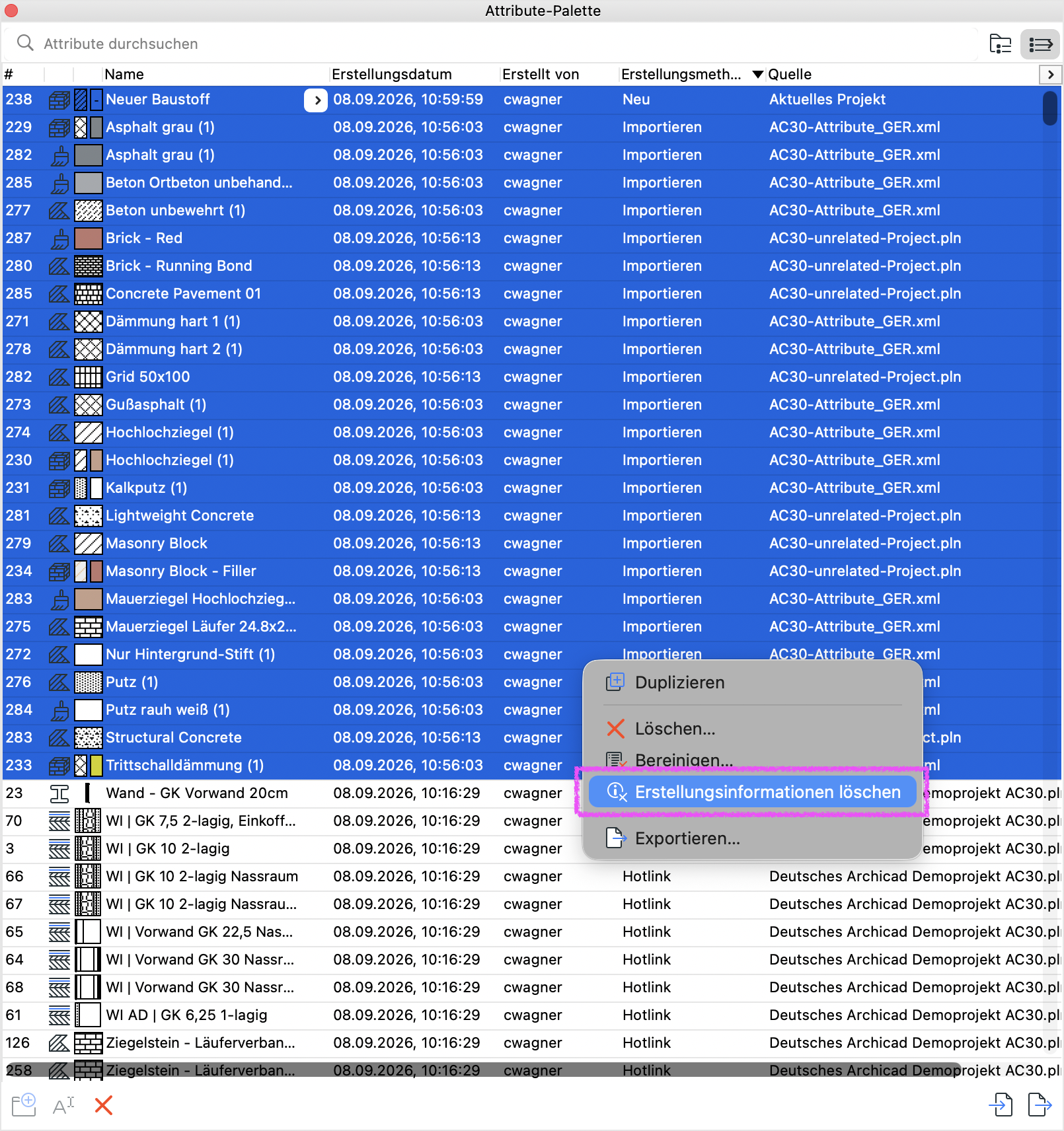Select the Gußasphalt (1) row

(532, 405)
